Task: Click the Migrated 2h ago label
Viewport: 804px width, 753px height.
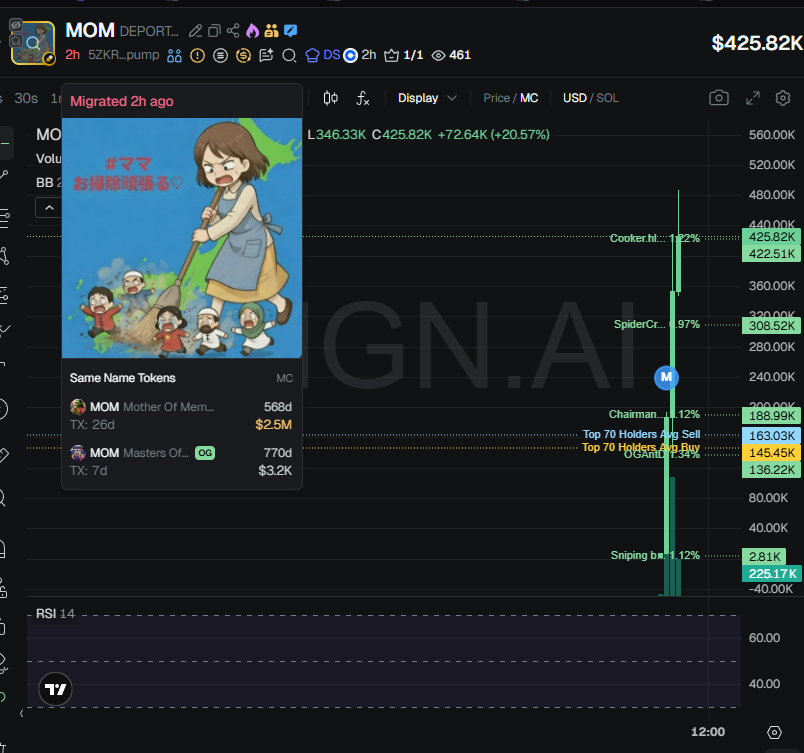Action: [x=122, y=101]
